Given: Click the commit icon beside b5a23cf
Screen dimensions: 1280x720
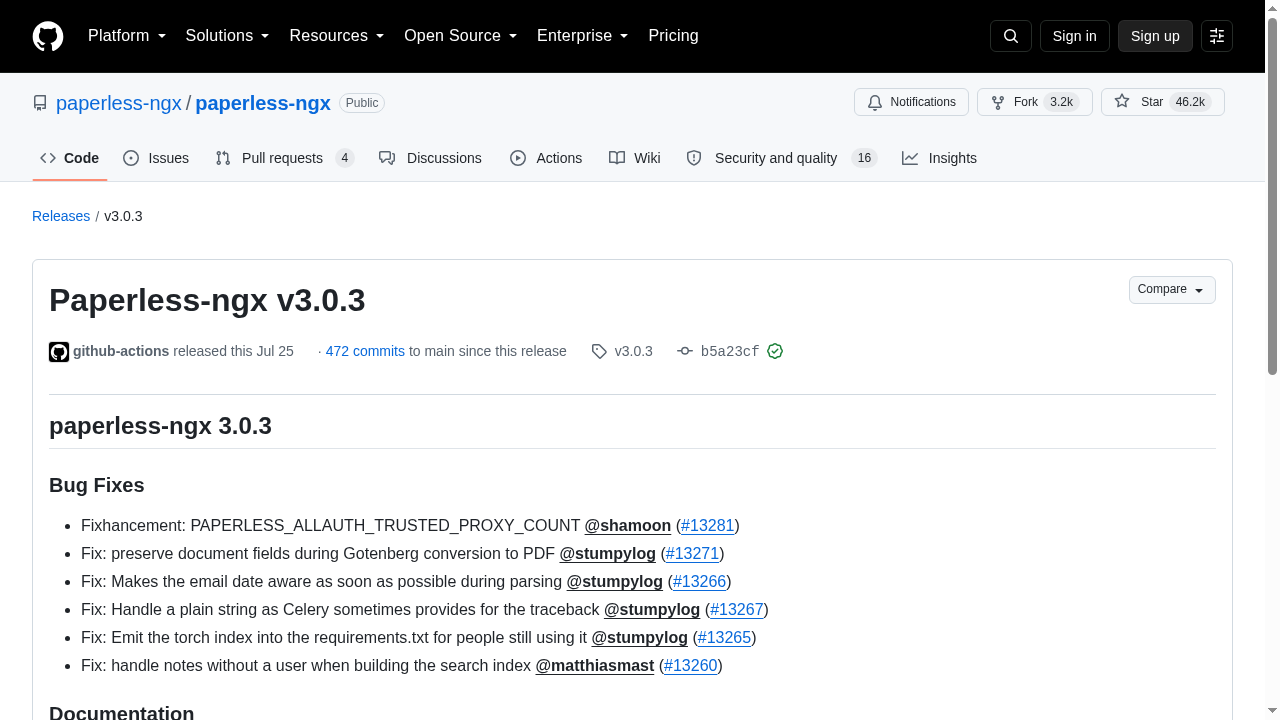Looking at the screenshot, I should [x=685, y=351].
